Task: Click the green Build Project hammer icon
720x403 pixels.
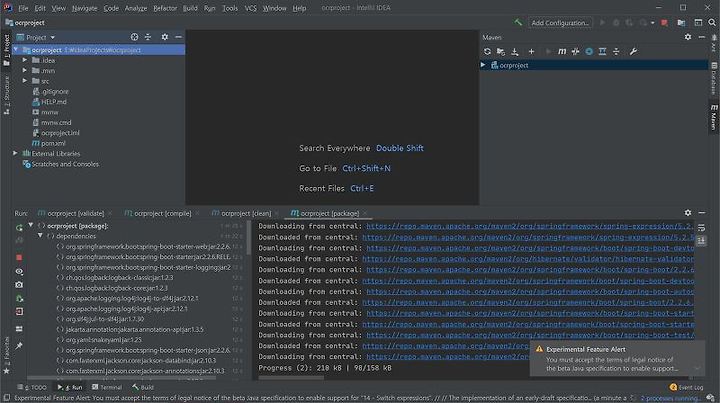Action: point(518,22)
